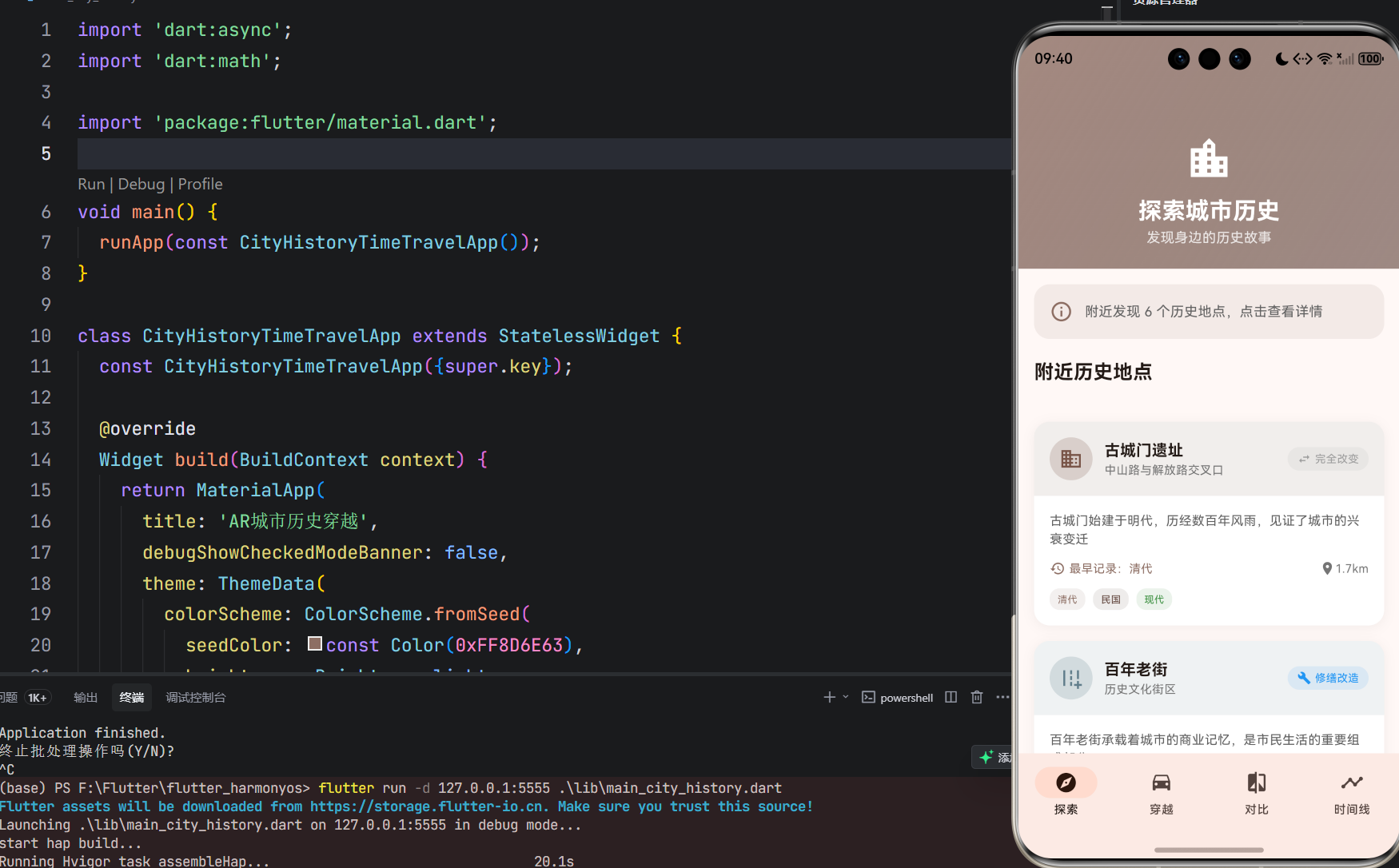Image resolution: width=1399 pixels, height=868 pixels.
Task: Click the runApp call on line 7
Action: [131, 243]
